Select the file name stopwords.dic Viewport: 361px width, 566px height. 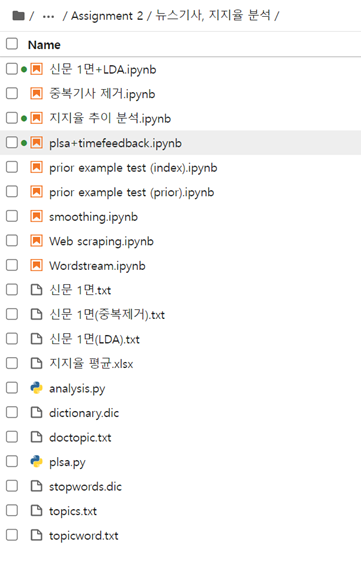(86, 487)
